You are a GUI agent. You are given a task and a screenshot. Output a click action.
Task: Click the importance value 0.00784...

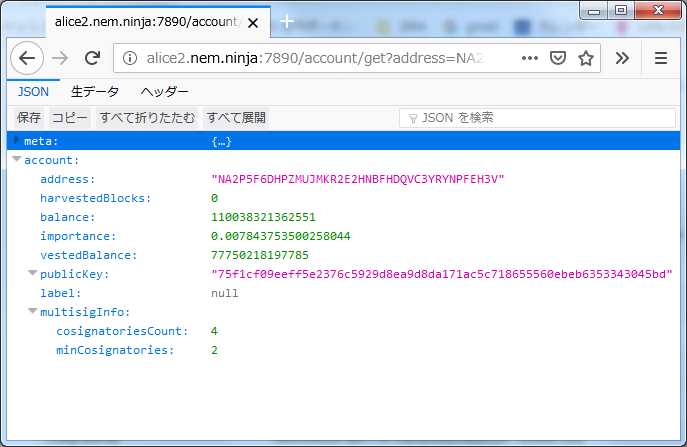[281, 236]
